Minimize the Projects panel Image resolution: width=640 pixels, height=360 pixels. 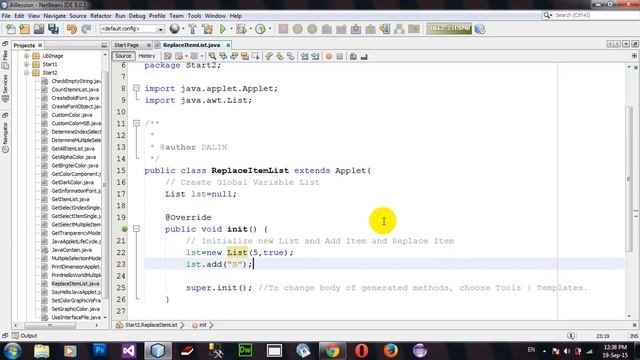click(x=104, y=45)
